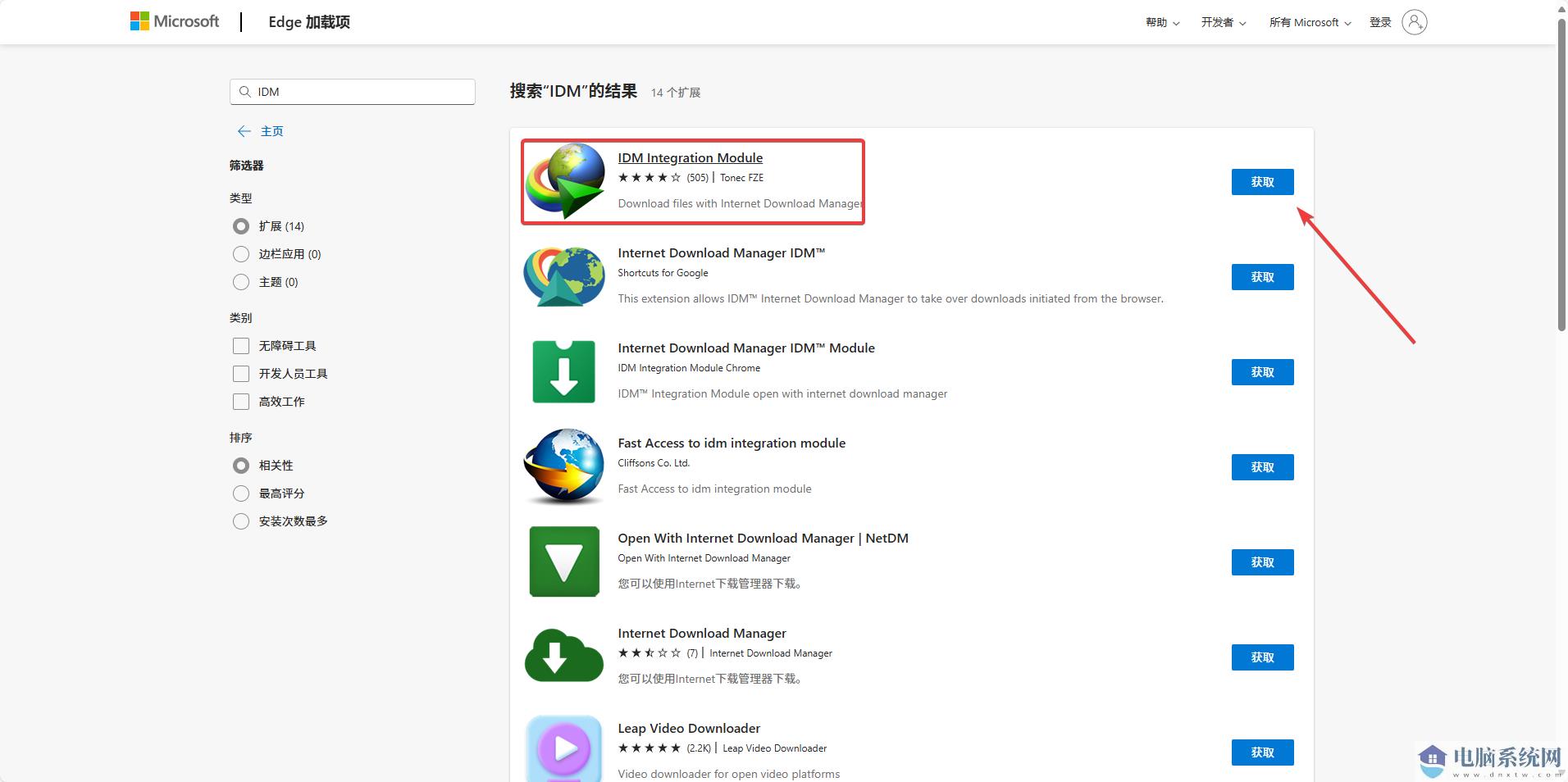
Task: Click the 2.5 star rating with 7 reviews
Action: click(x=649, y=652)
